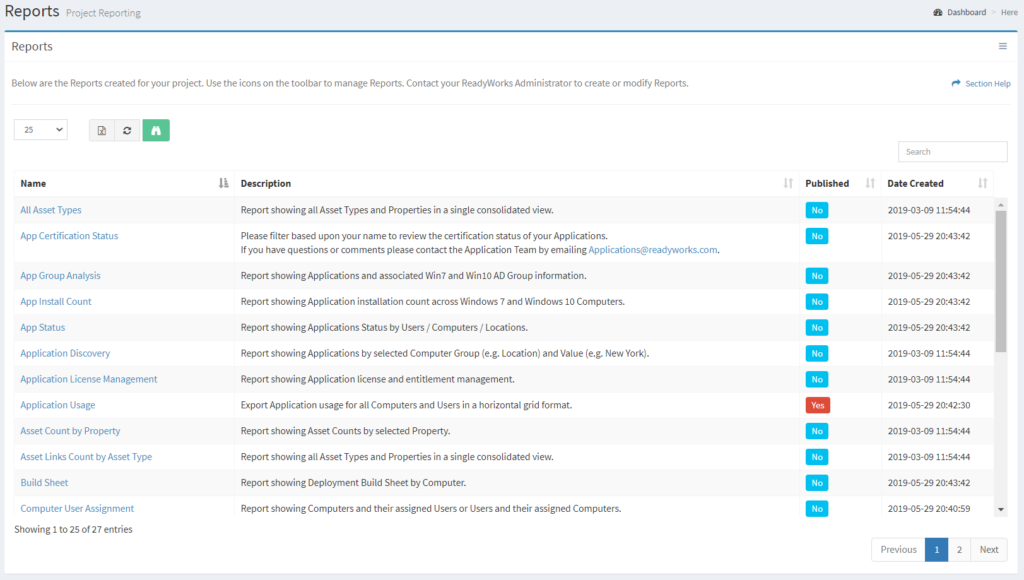Go to page 2 of the reports list
This screenshot has width=1024, height=580.
point(959,549)
